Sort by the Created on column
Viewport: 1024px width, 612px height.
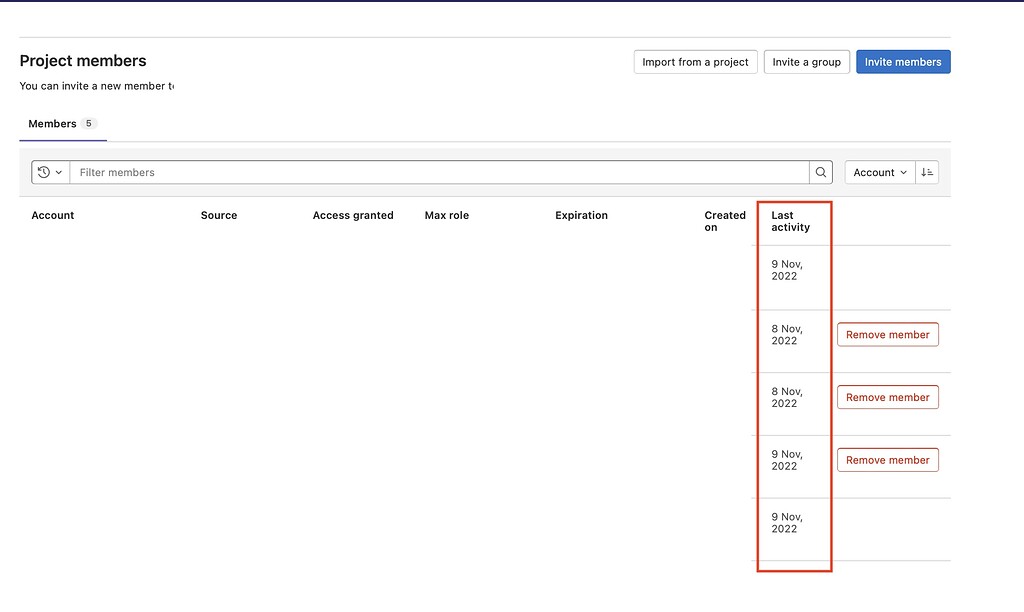[x=724, y=221]
